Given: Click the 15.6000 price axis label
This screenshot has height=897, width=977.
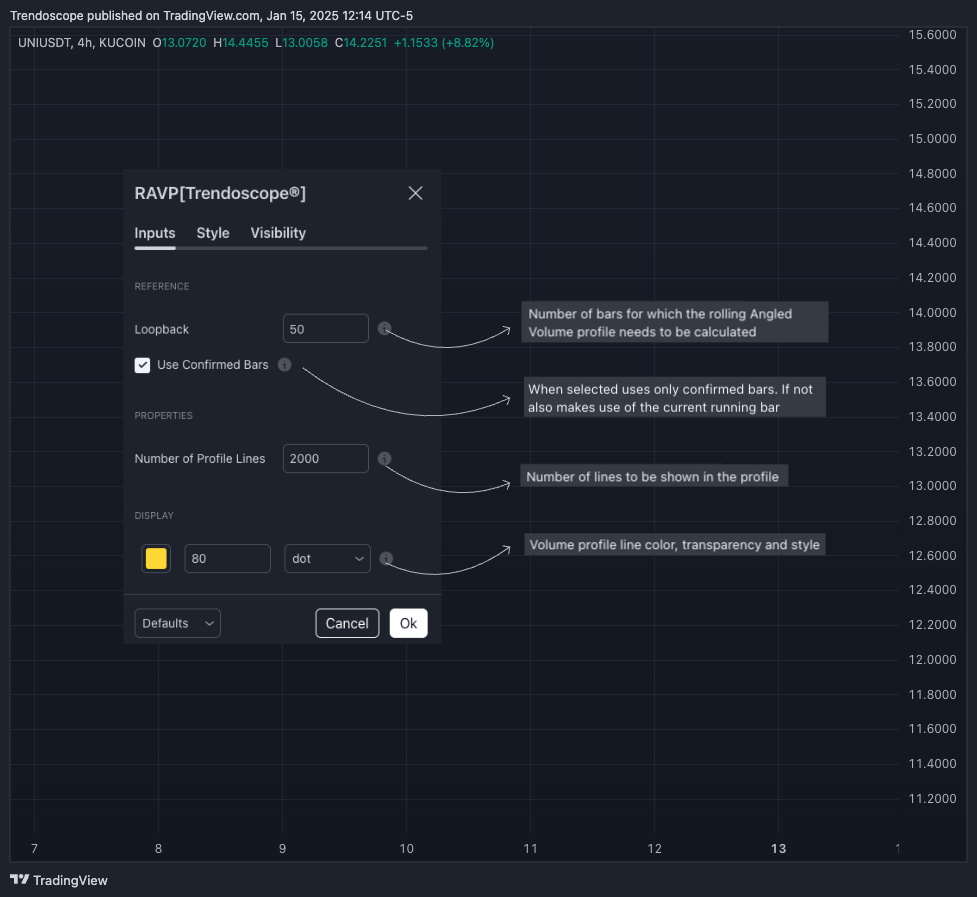Looking at the screenshot, I should tap(932, 35).
